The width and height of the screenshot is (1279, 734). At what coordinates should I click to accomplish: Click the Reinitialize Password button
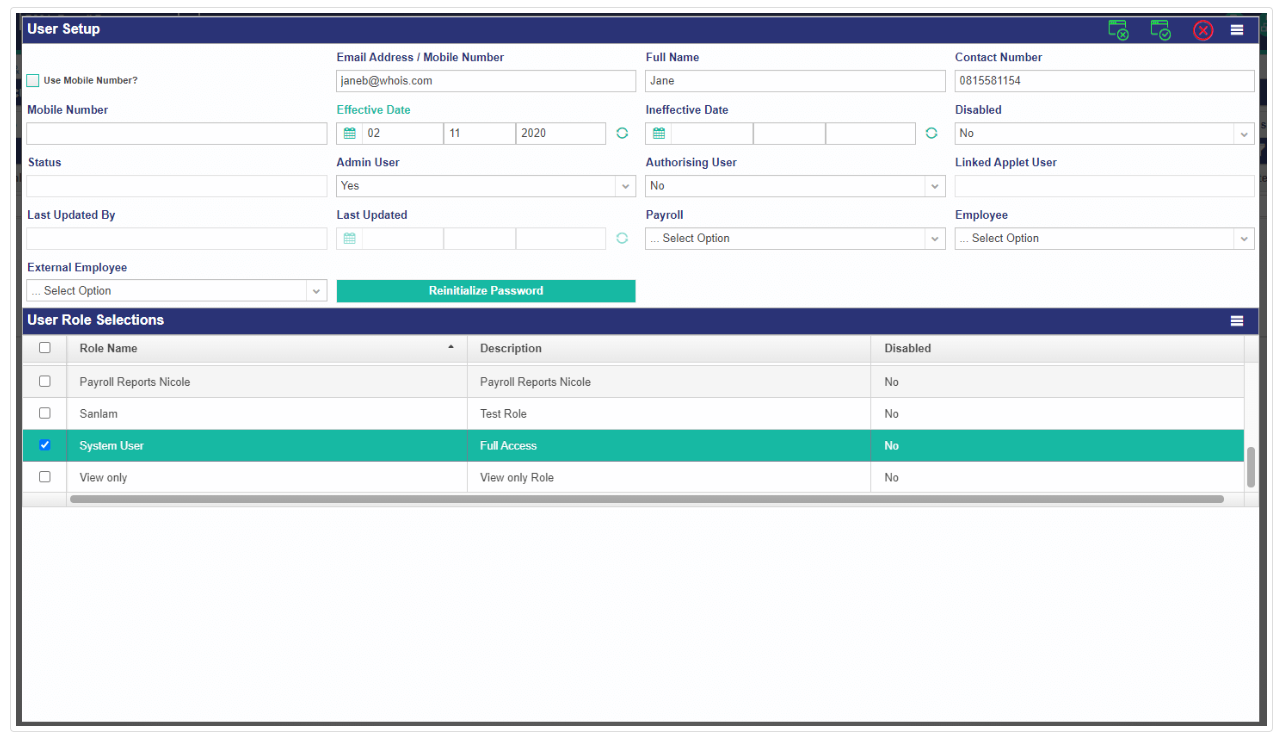486,291
